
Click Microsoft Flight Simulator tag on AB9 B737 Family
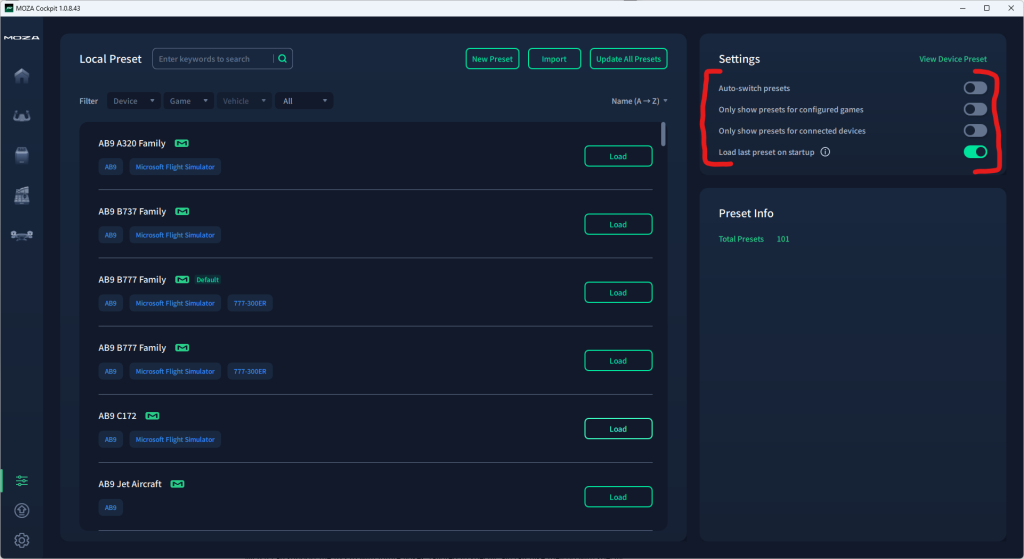(x=175, y=235)
